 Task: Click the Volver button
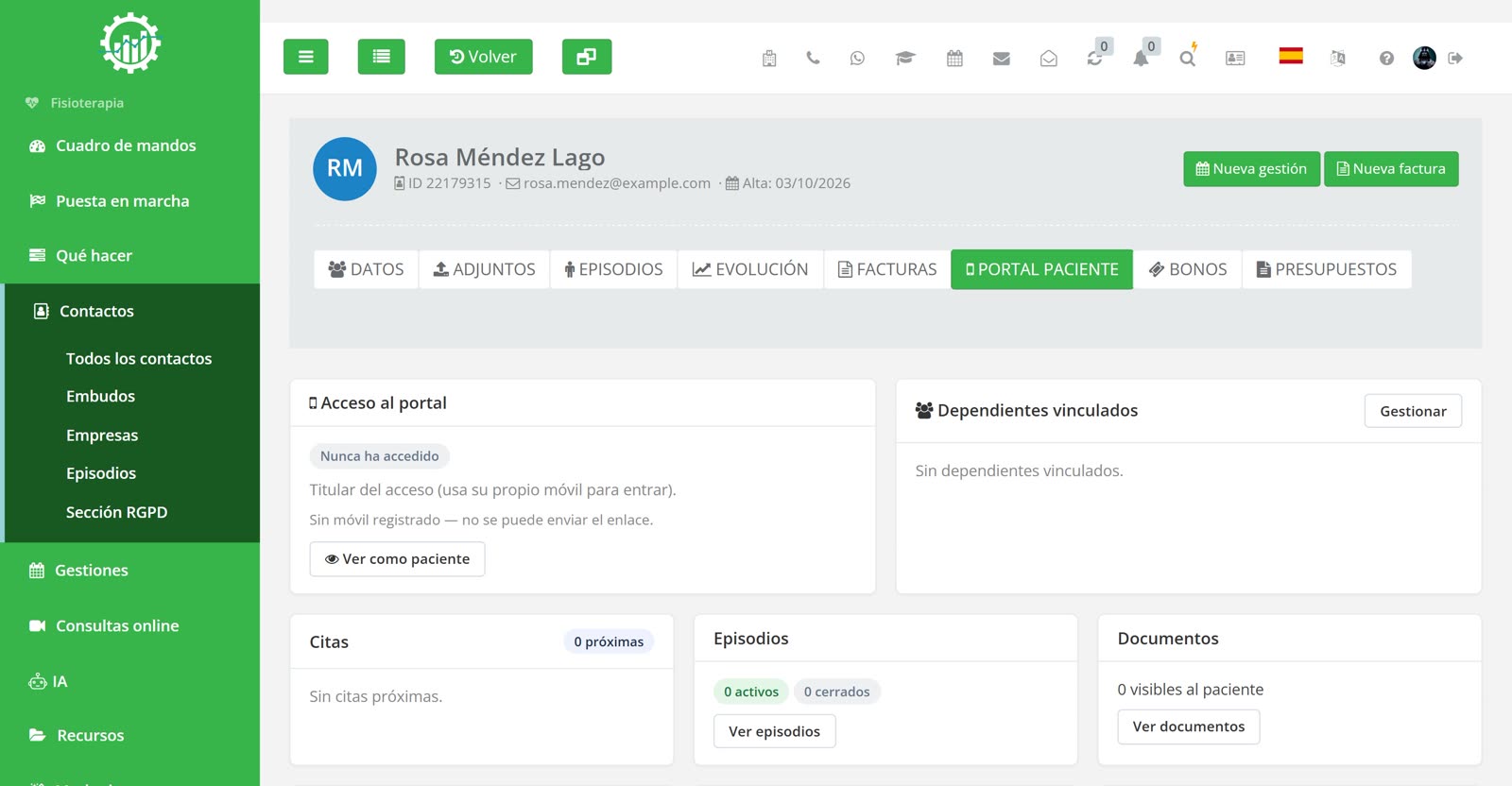click(x=483, y=57)
